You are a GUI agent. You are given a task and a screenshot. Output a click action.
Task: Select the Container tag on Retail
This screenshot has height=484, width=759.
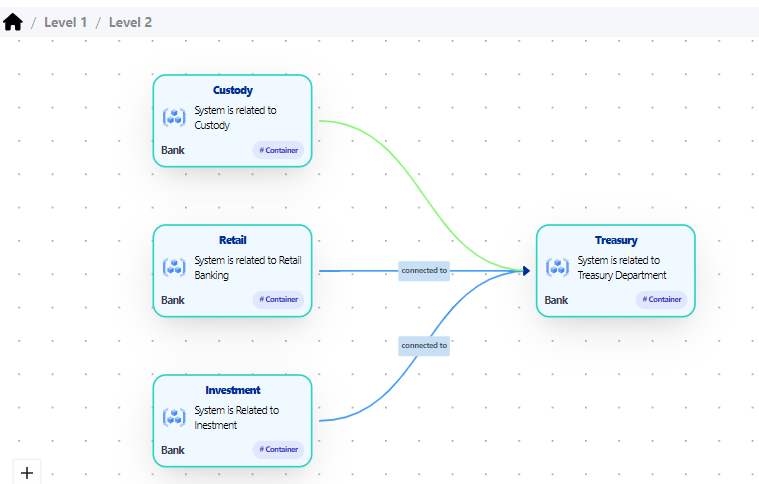point(278,299)
